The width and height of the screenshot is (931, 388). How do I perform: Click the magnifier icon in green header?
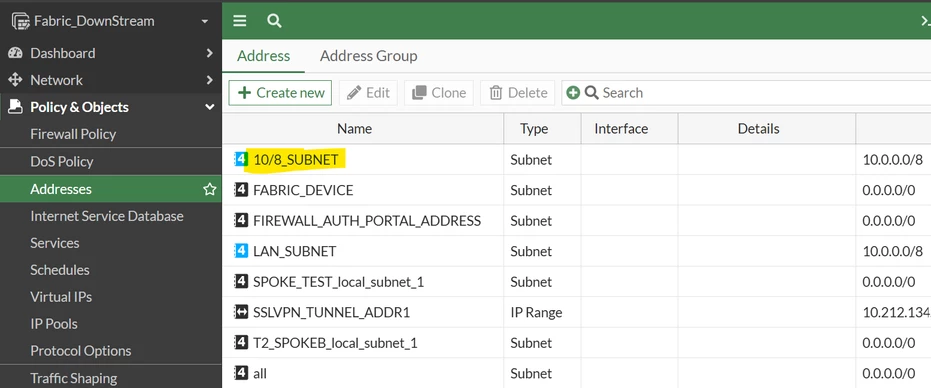tap(274, 21)
